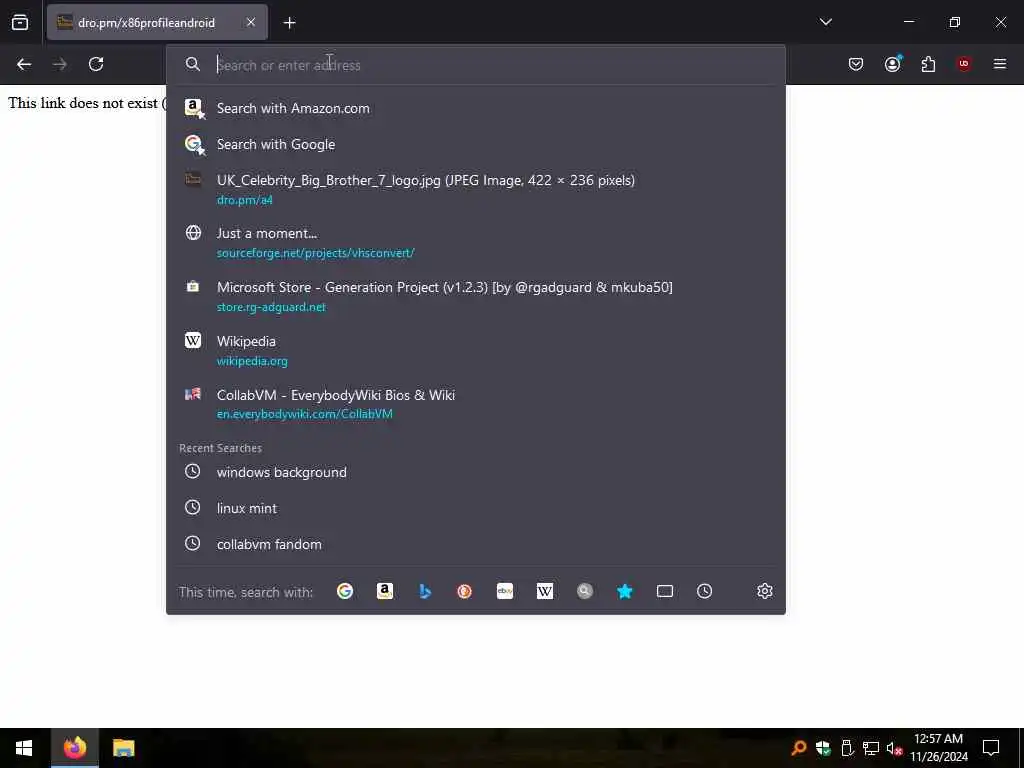Search open tabs with the tab icon
The width and height of the screenshot is (1024, 768).
[665, 591]
